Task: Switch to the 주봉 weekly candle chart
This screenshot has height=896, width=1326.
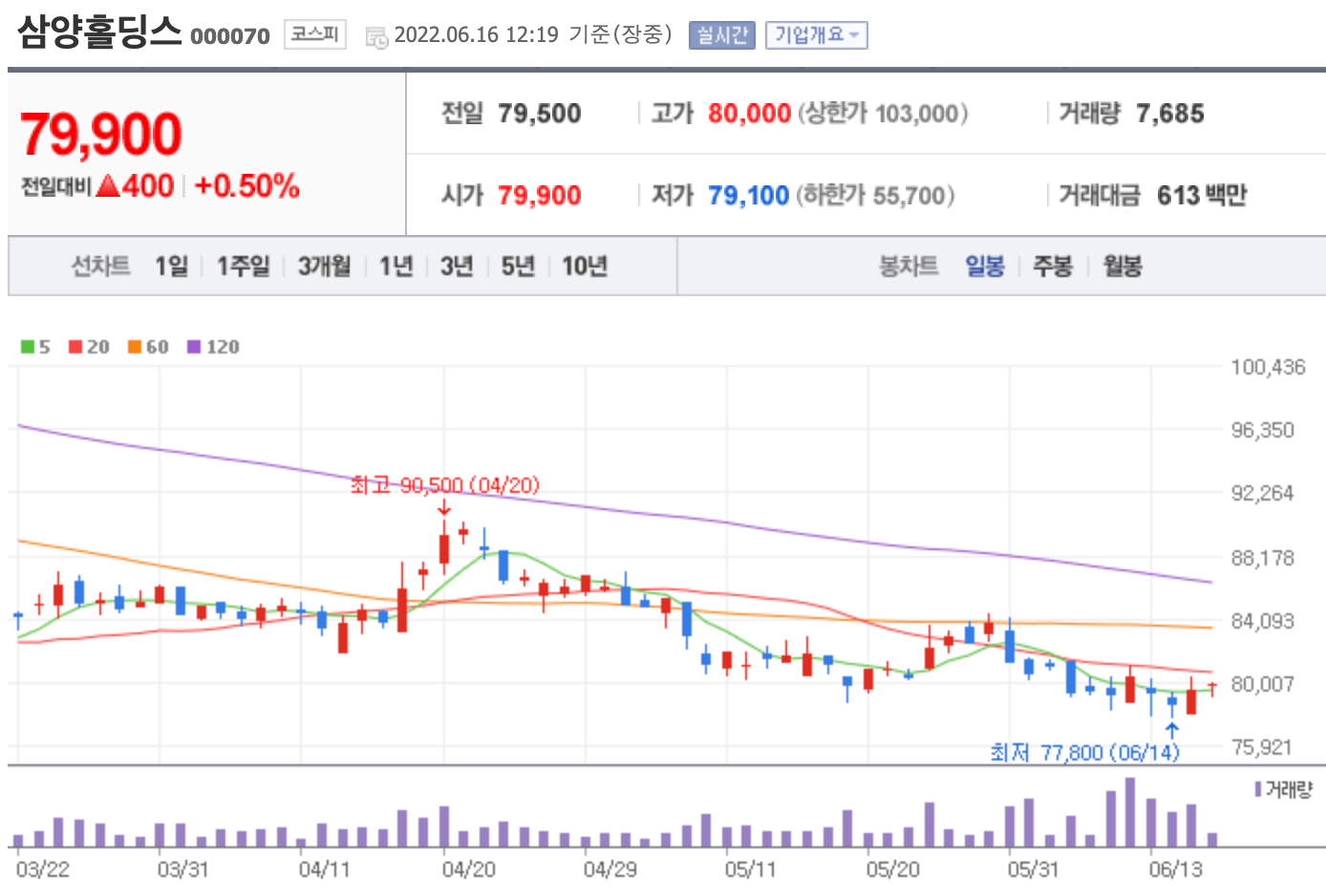Action: (1053, 266)
